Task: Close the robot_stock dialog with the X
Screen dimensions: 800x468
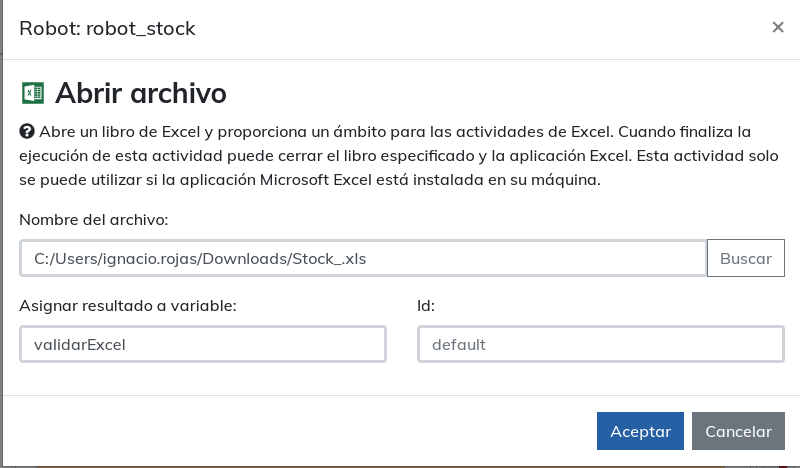Action: [x=777, y=28]
